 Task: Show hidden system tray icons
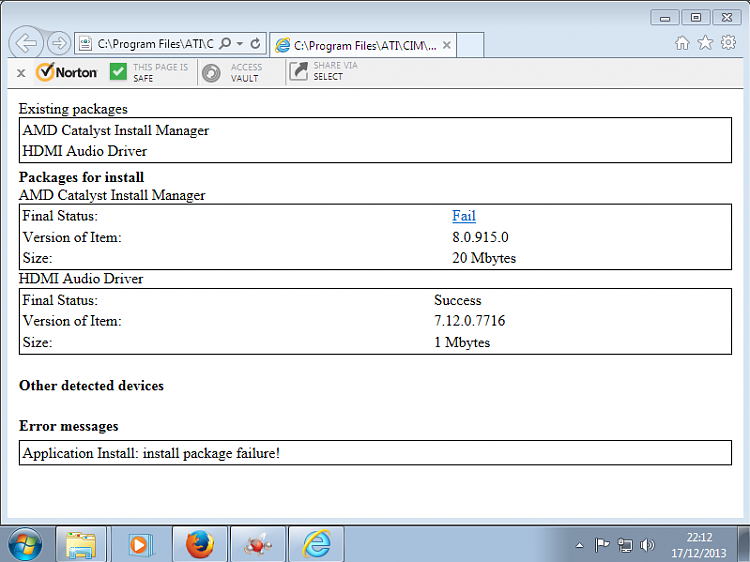[579, 545]
